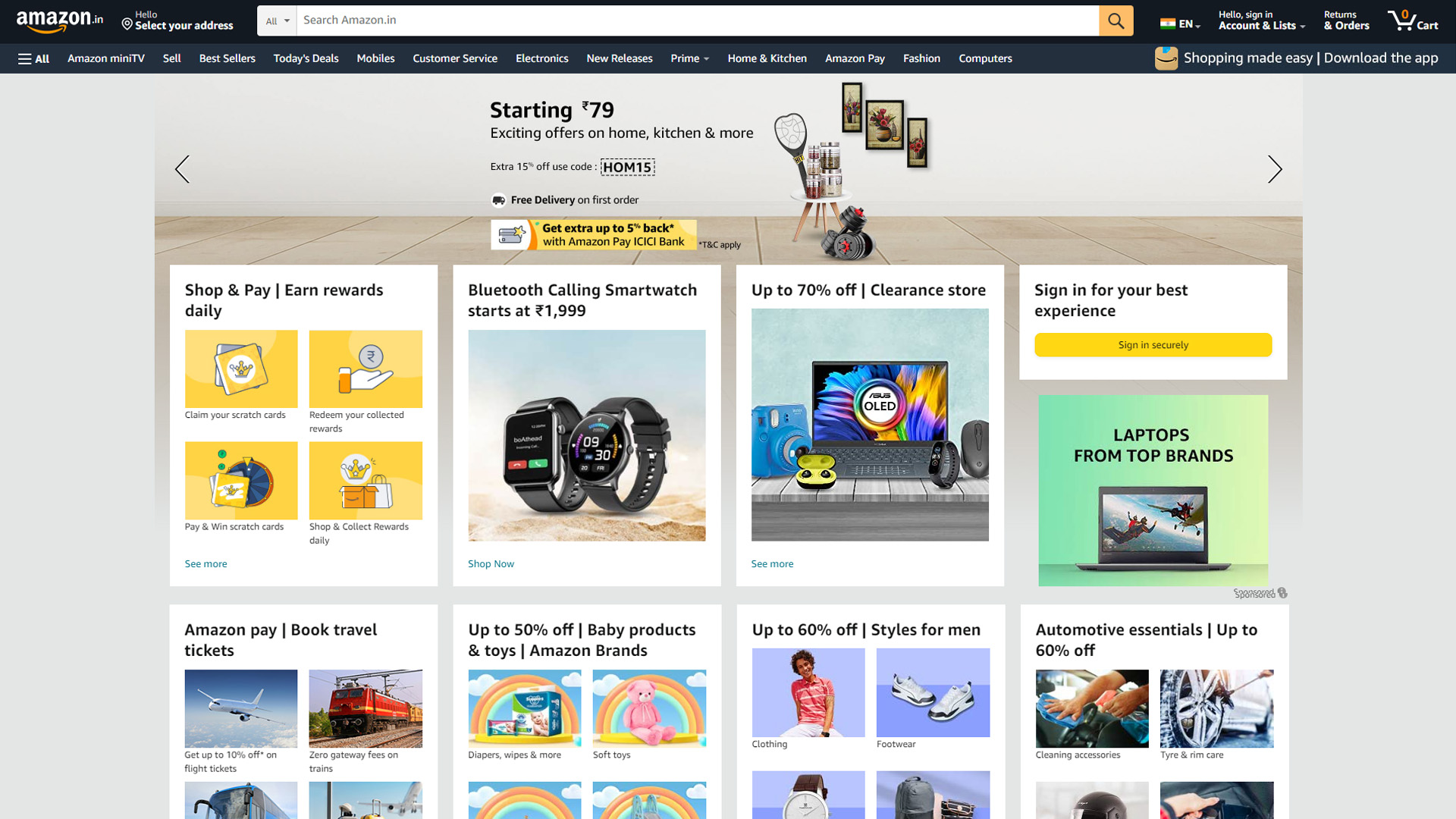Open the Laptops from top brands sponsored ad
The image size is (1456, 819).
point(1153,491)
